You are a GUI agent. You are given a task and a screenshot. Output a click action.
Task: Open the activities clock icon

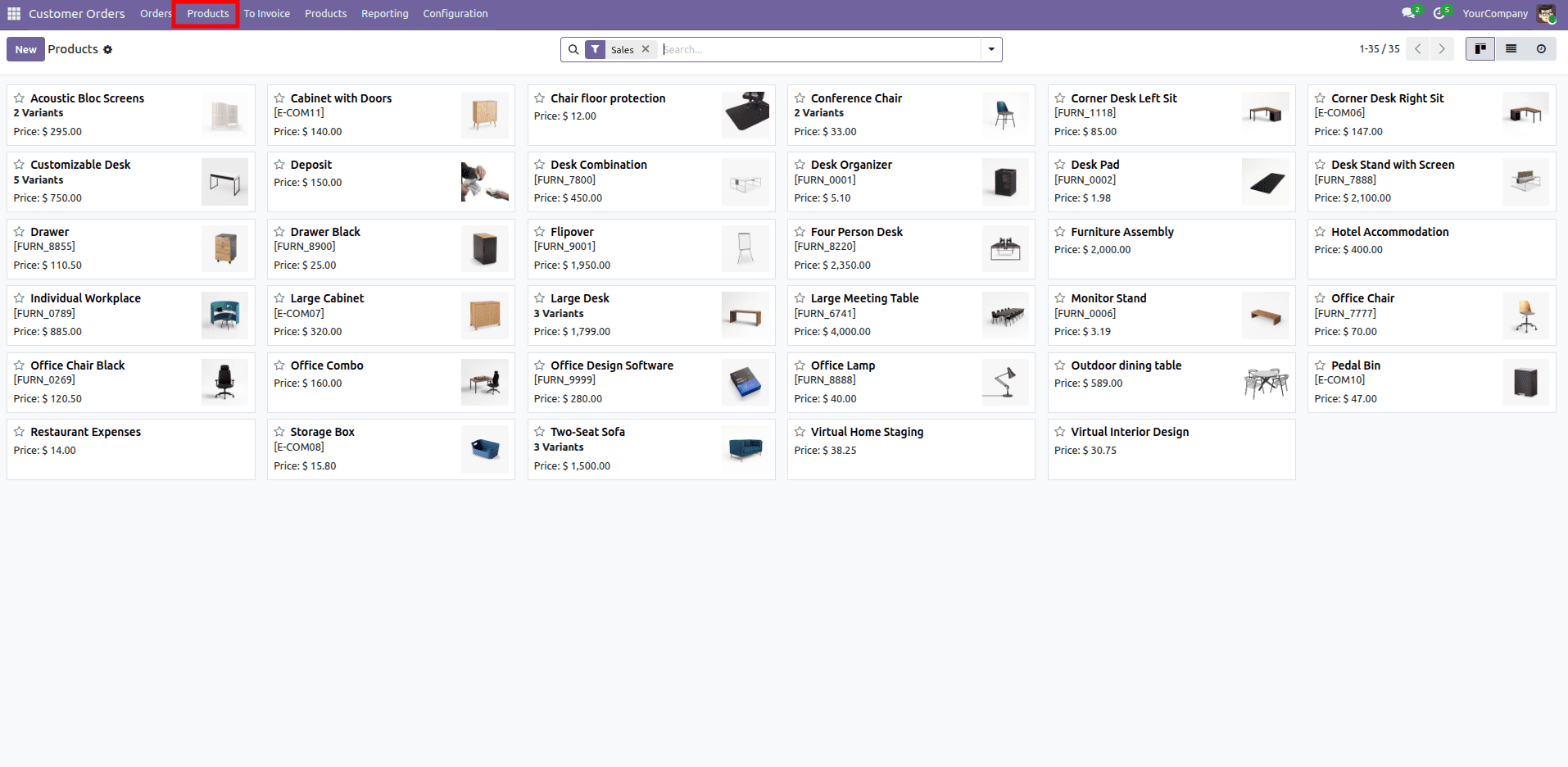[1439, 13]
